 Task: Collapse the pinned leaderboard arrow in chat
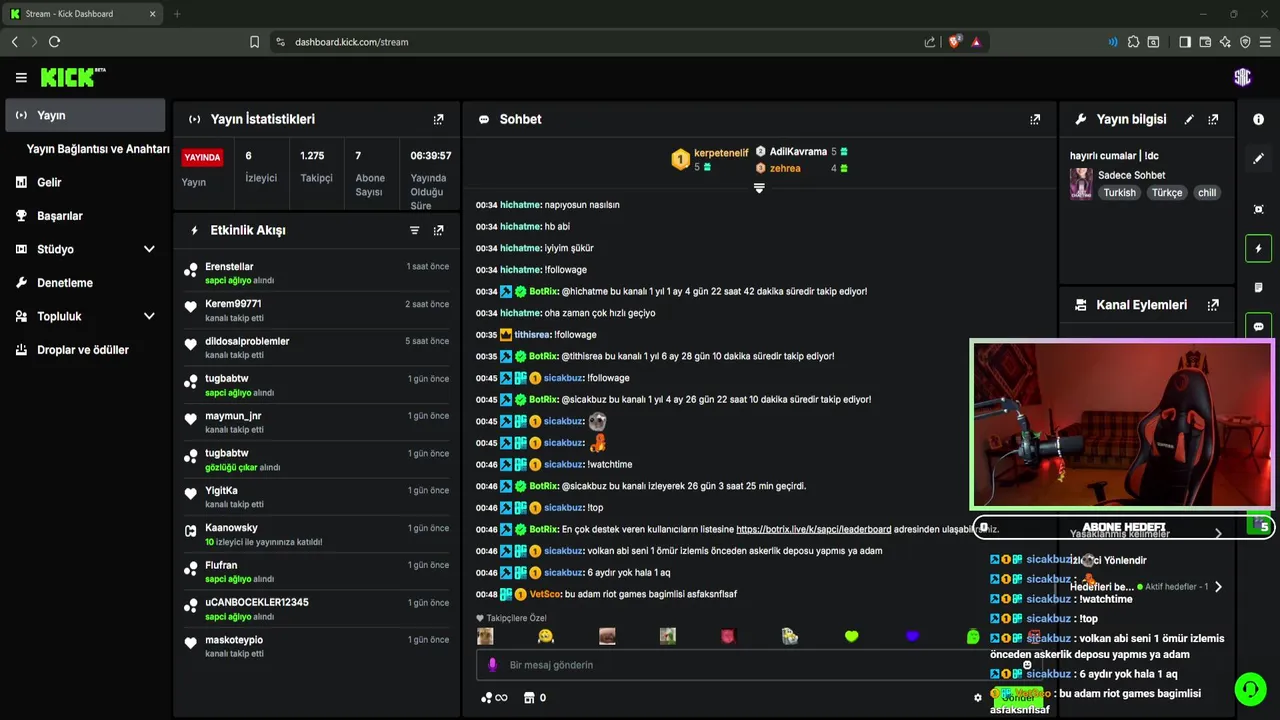pos(759,188)
